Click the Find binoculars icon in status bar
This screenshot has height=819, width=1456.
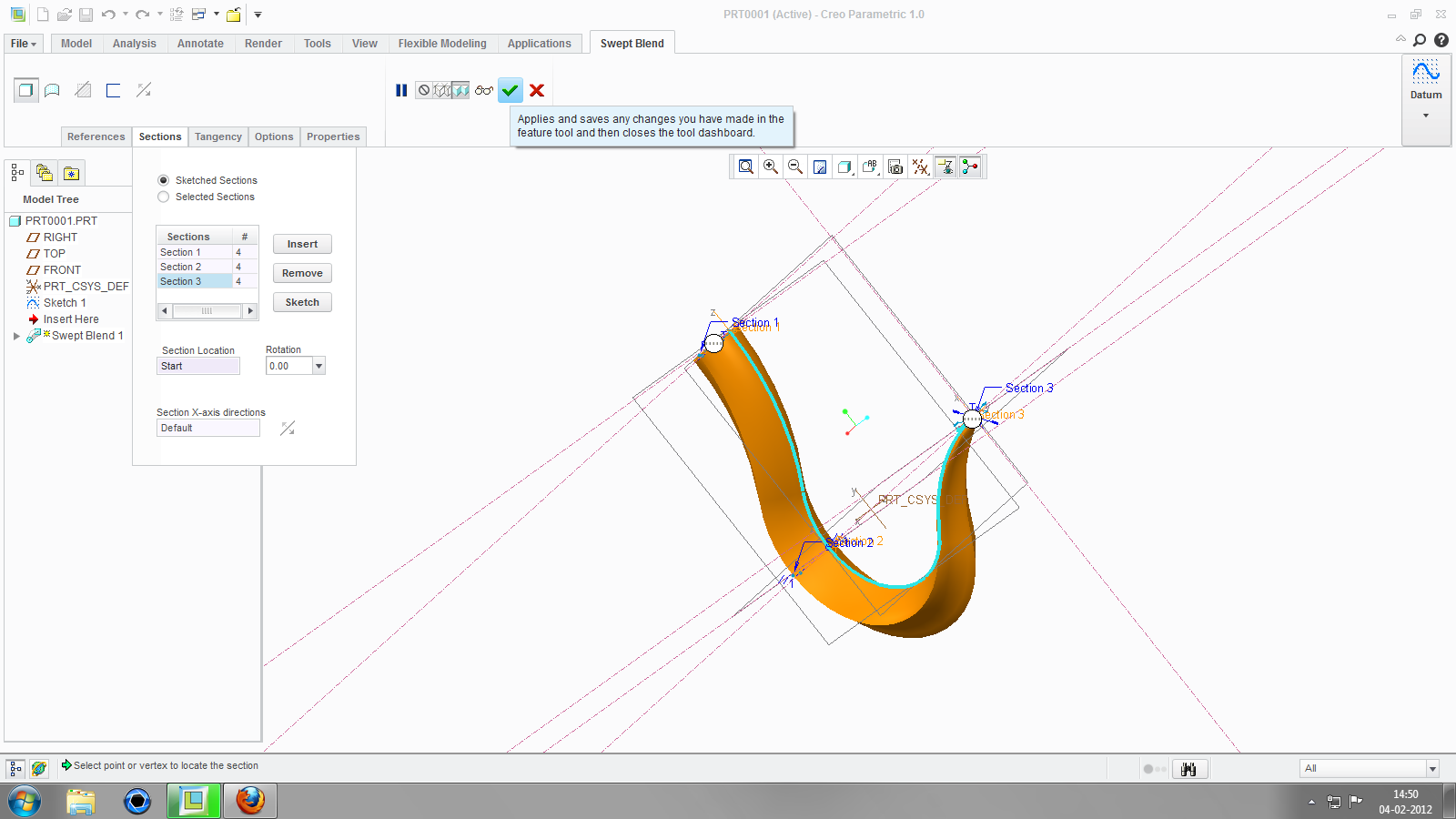click(x=1189, y=769)
